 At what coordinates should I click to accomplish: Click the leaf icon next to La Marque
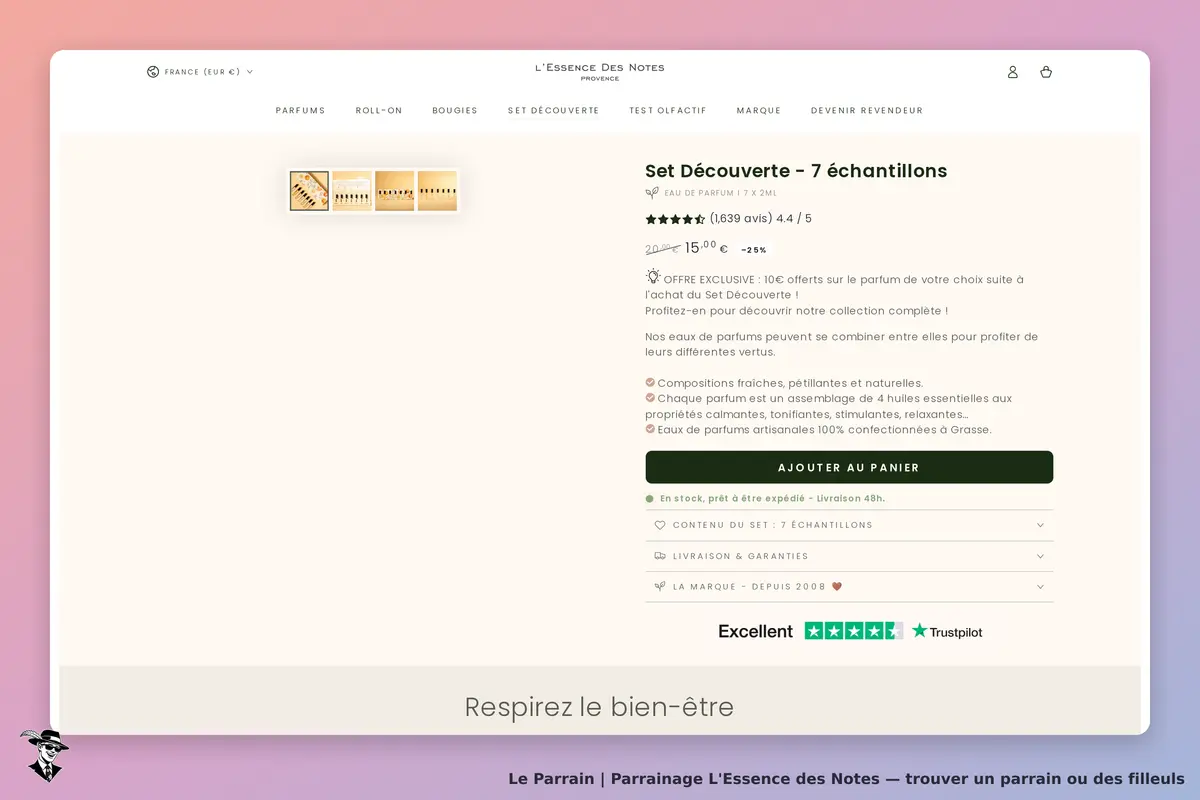[660, 587]
